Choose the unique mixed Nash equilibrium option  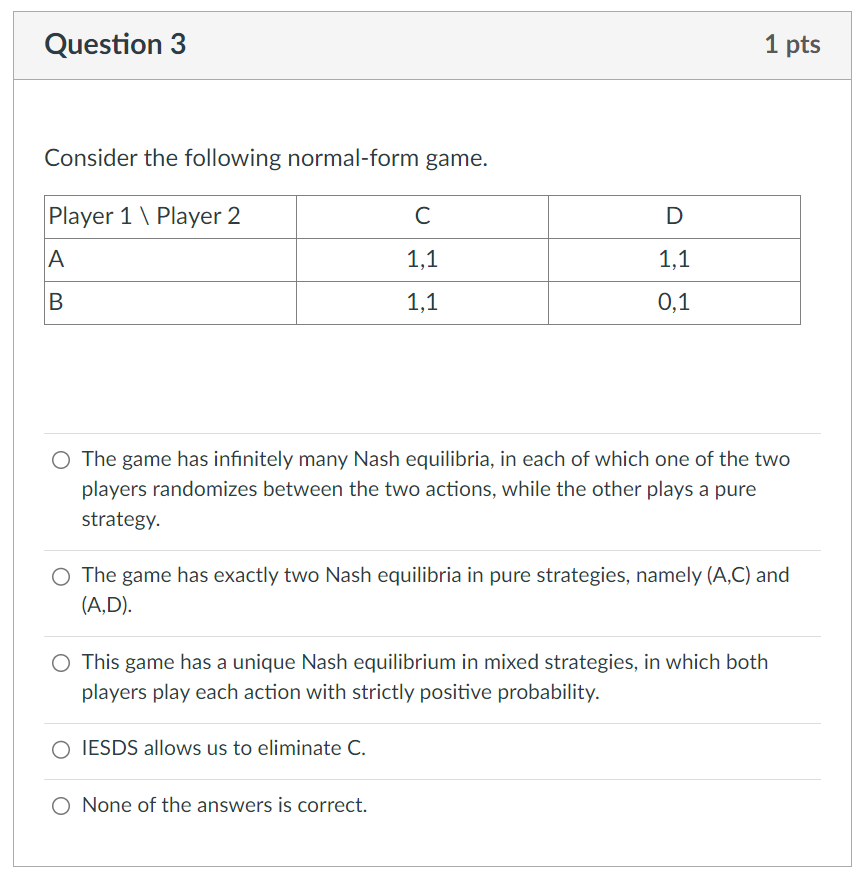click(x=60, y=662)
